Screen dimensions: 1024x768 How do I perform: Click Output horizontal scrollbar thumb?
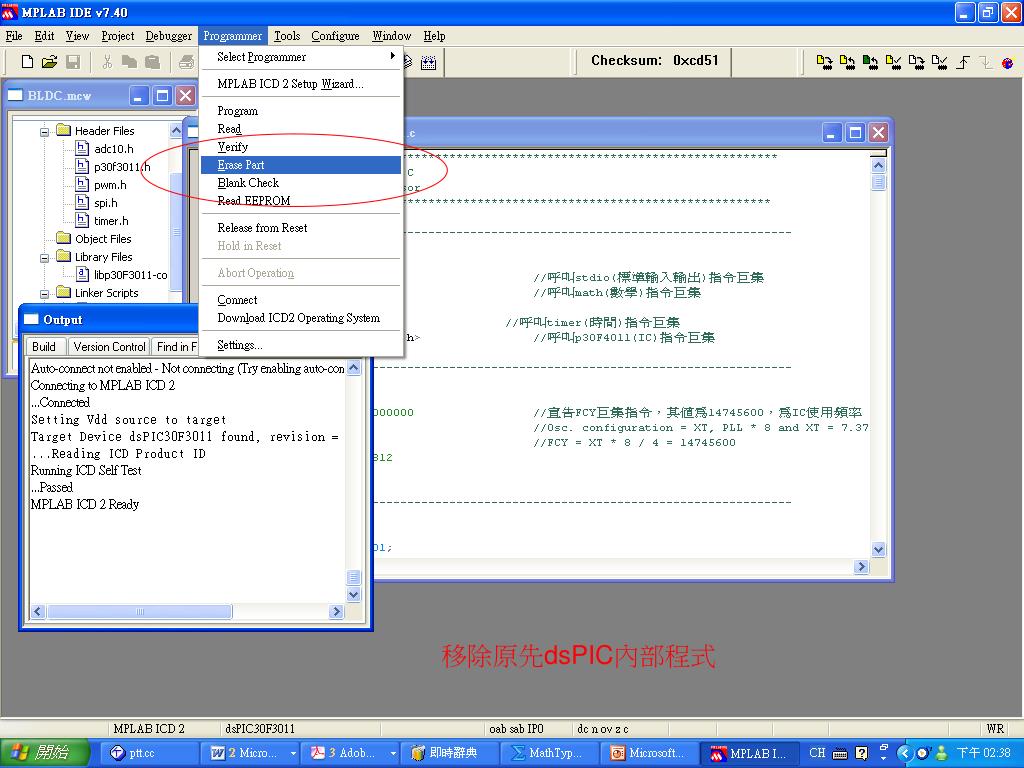(140, 612)
